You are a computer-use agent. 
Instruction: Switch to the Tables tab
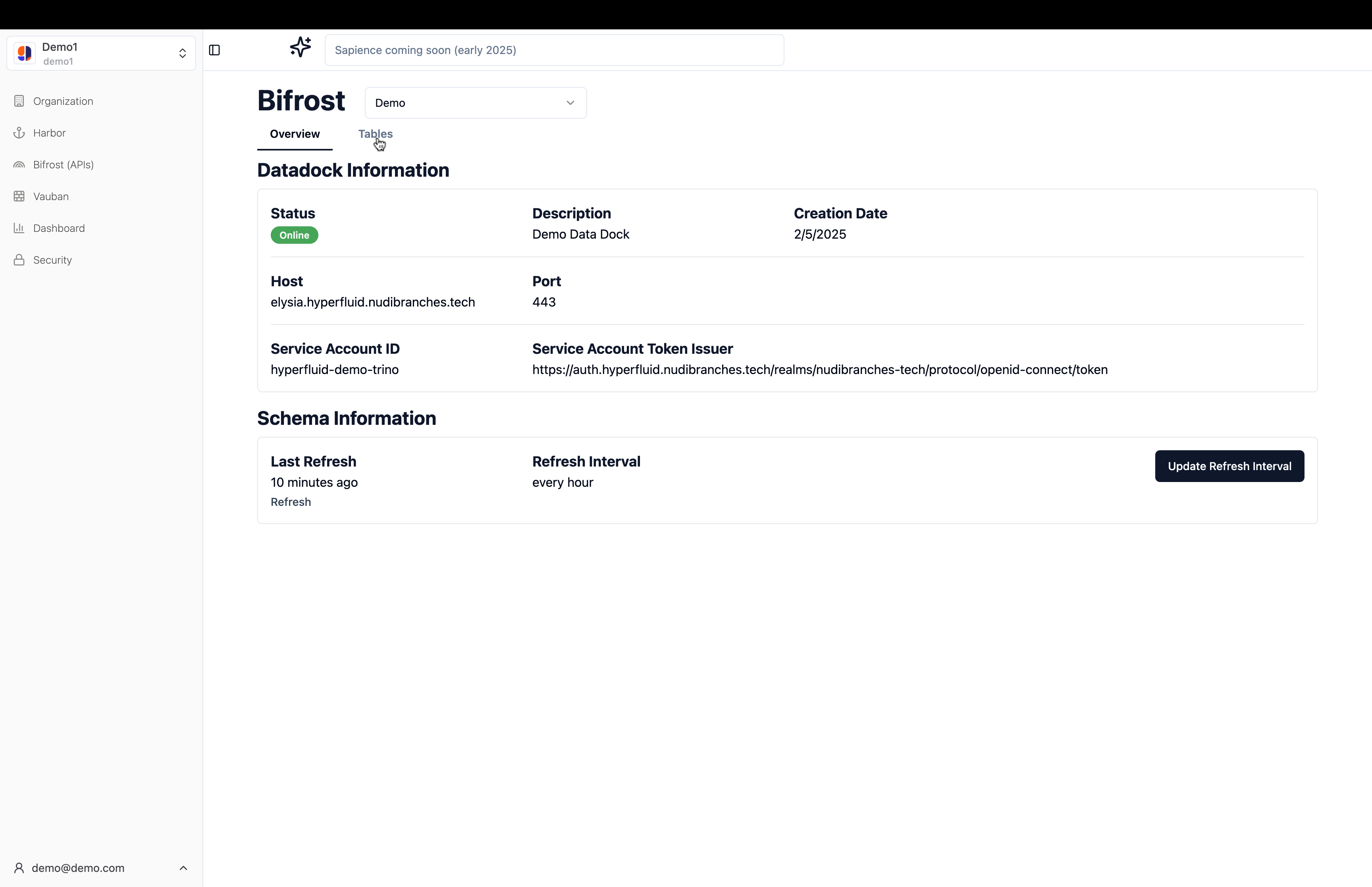(x=376, y=134)
